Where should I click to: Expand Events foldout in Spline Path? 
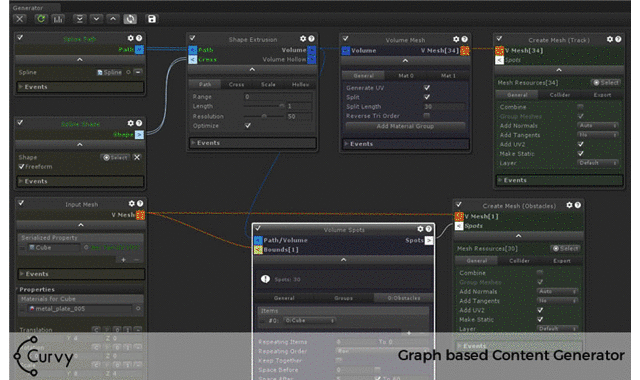[x=80, y=87]
